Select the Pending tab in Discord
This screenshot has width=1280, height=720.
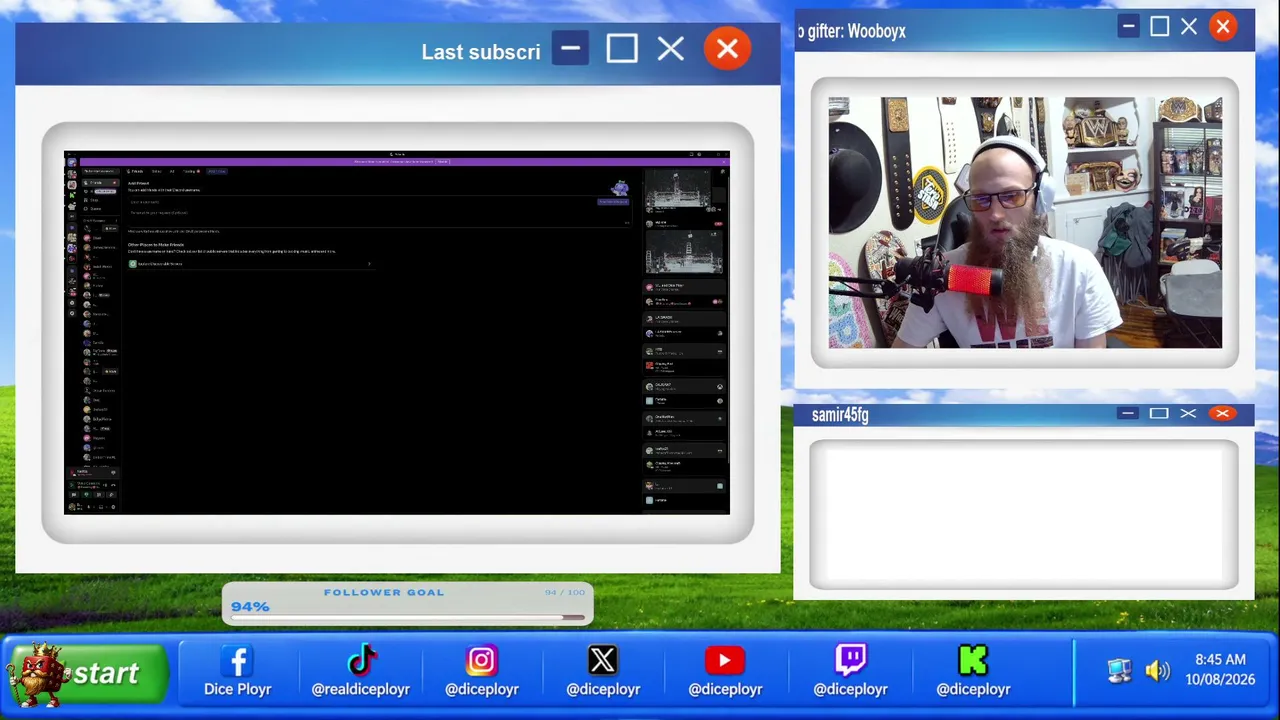pos(190,171)
